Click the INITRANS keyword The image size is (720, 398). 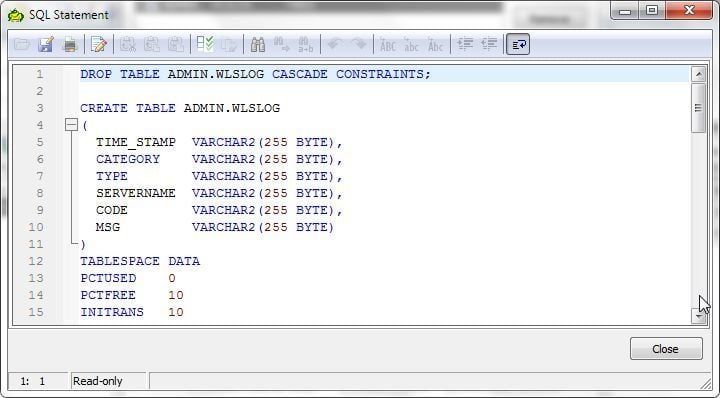112,312
